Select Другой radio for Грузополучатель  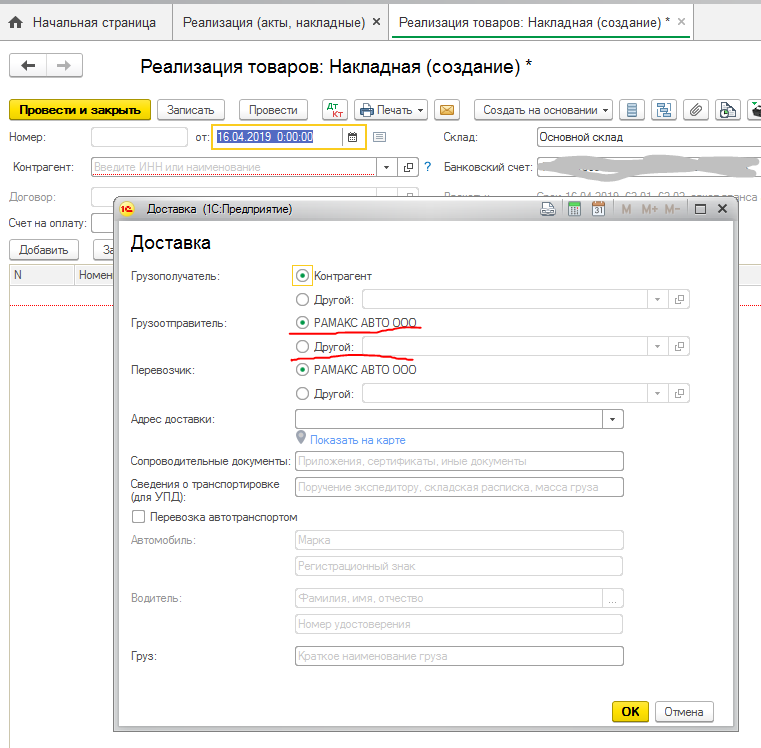tap(303, 299)
